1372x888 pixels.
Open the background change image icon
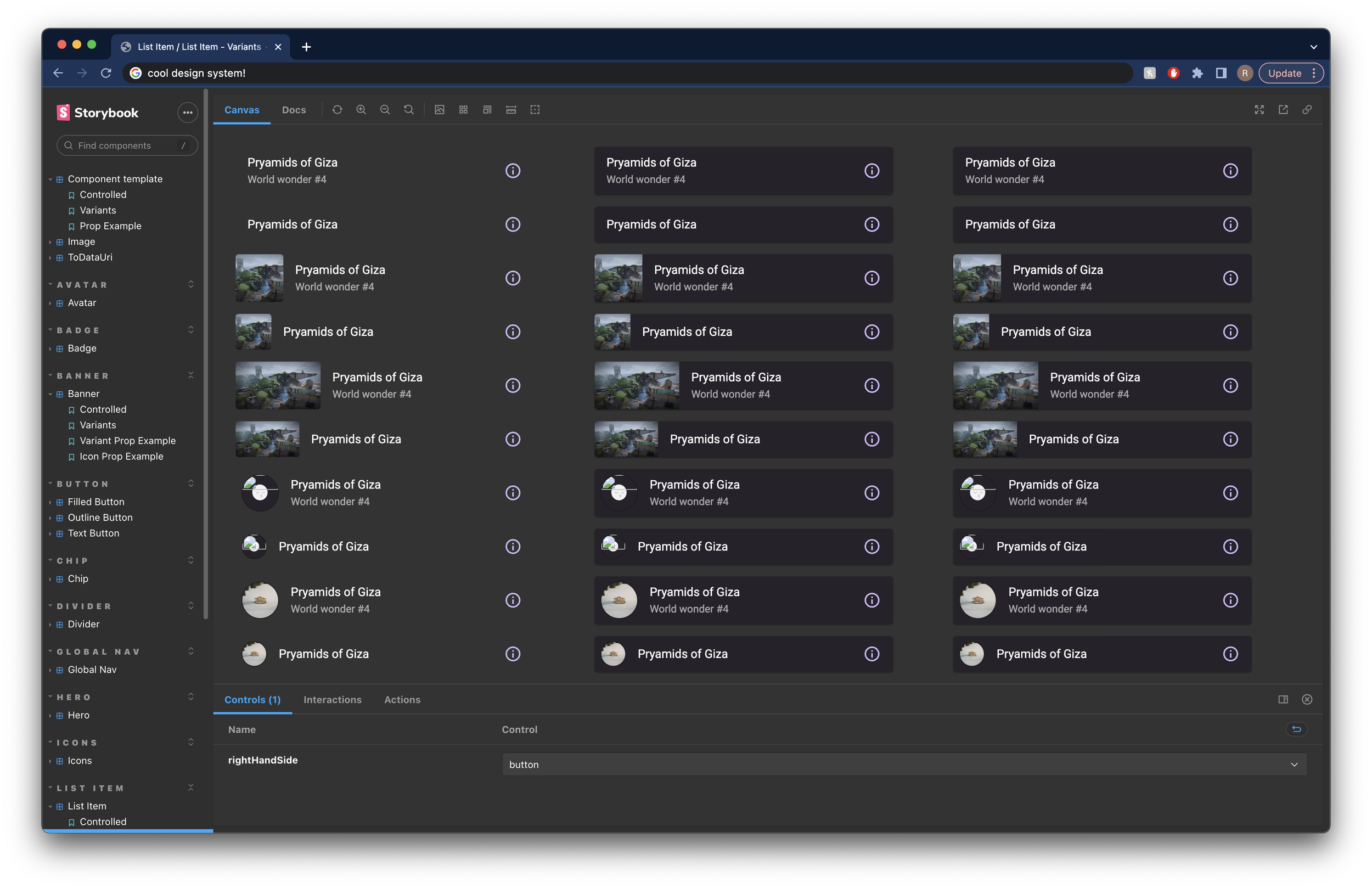(439, 110)
